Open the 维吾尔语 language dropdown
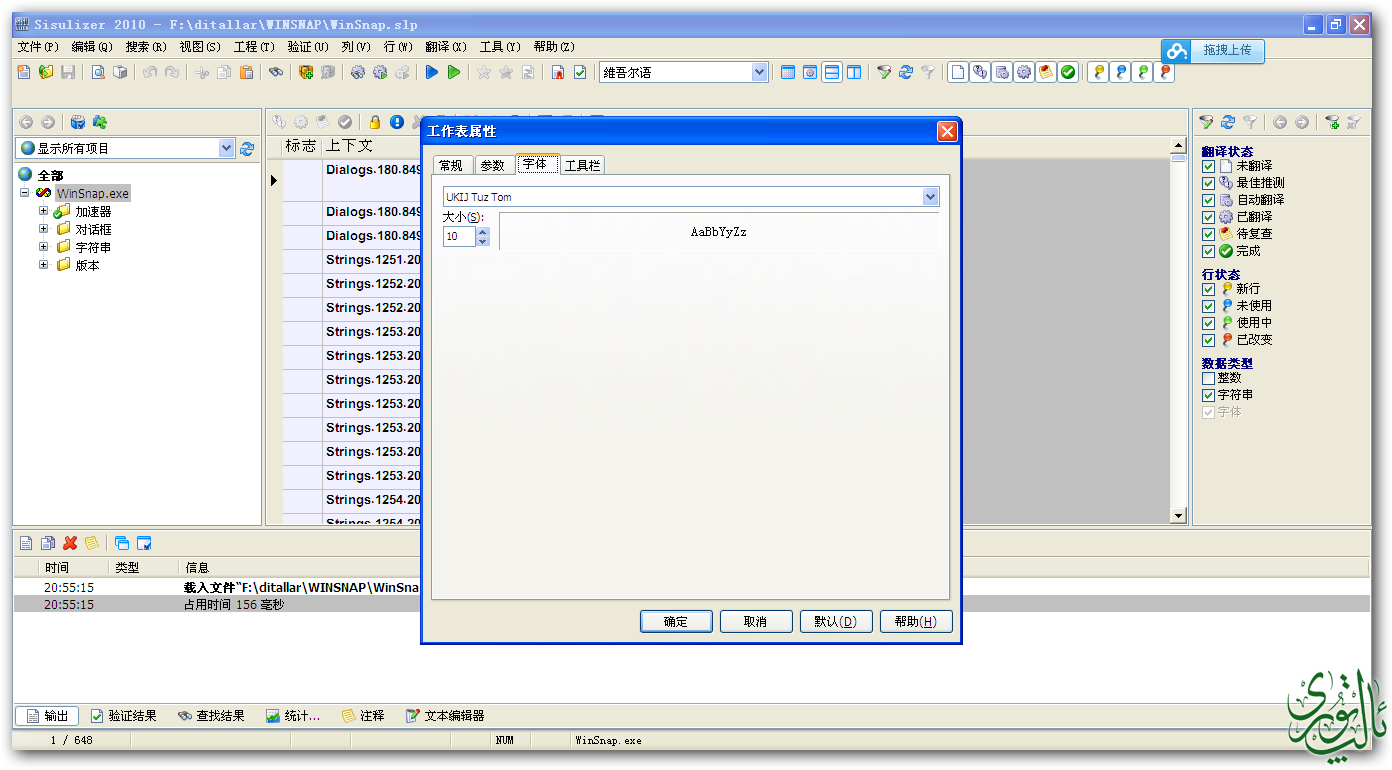1392x770 pixels. [x=759, y=72]
